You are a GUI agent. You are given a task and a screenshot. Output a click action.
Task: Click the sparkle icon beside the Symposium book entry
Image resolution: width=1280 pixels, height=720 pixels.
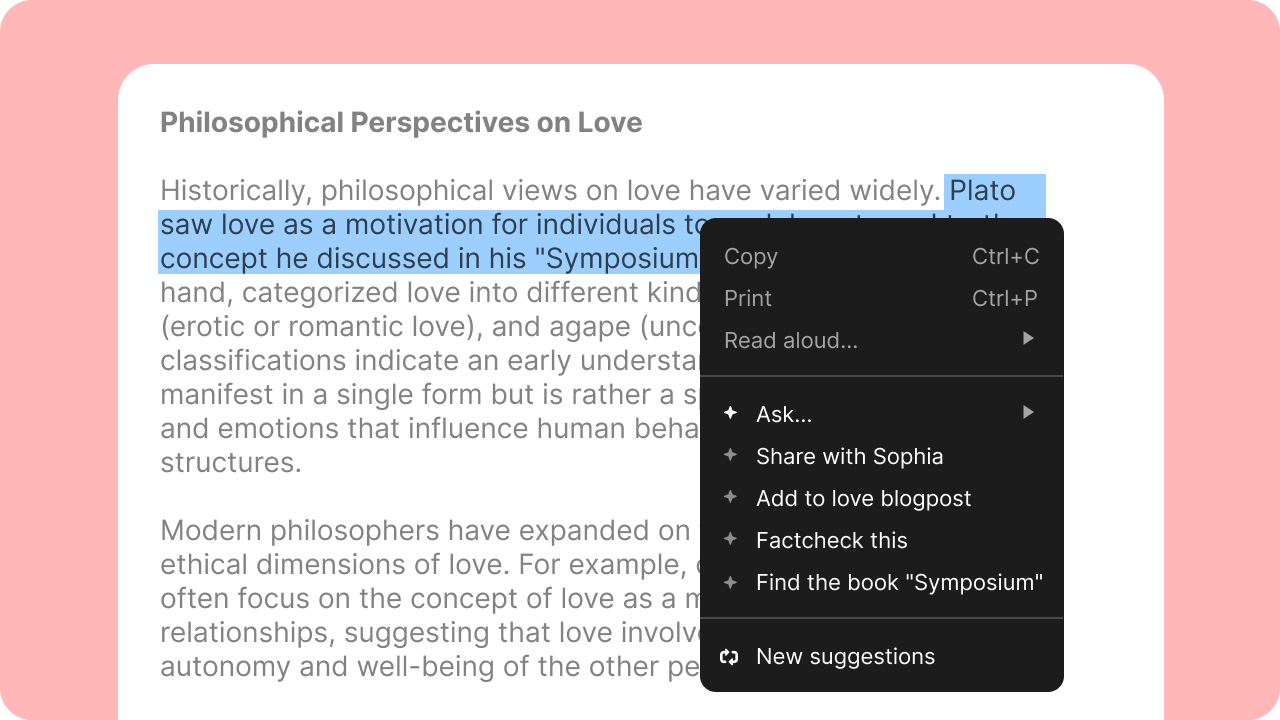731,581
